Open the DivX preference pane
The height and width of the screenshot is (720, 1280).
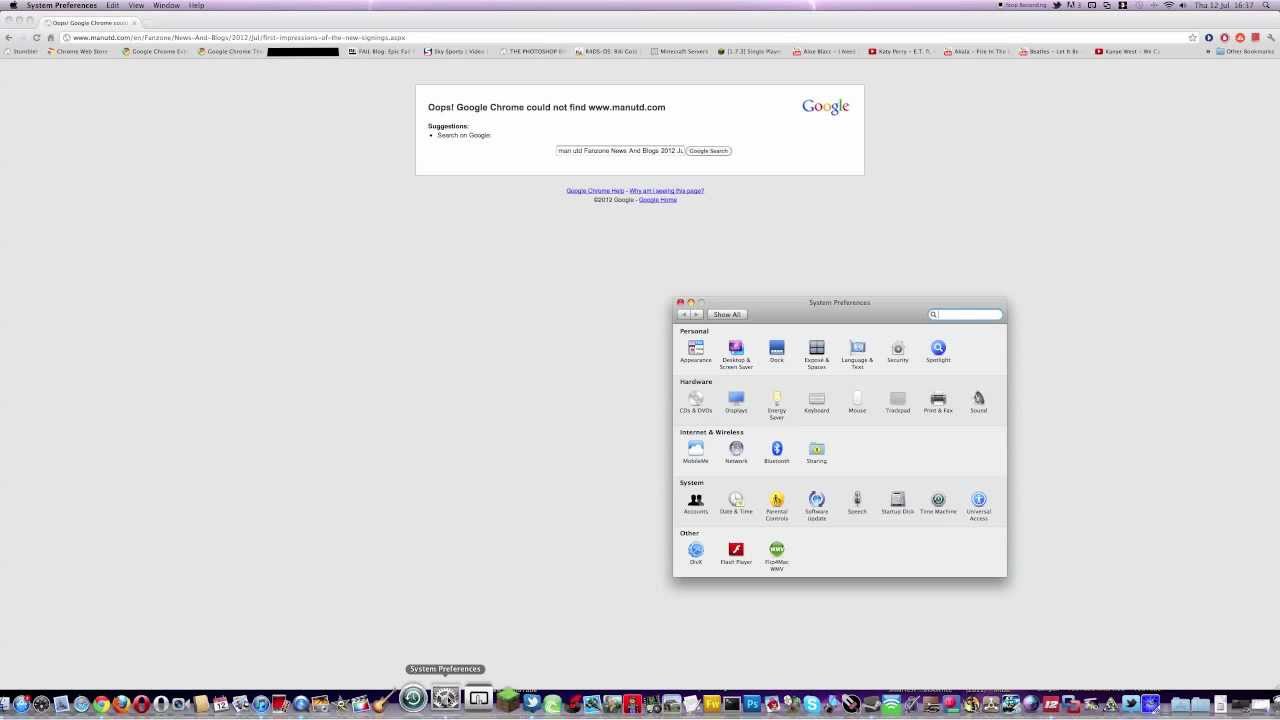(x=696, y=554)
